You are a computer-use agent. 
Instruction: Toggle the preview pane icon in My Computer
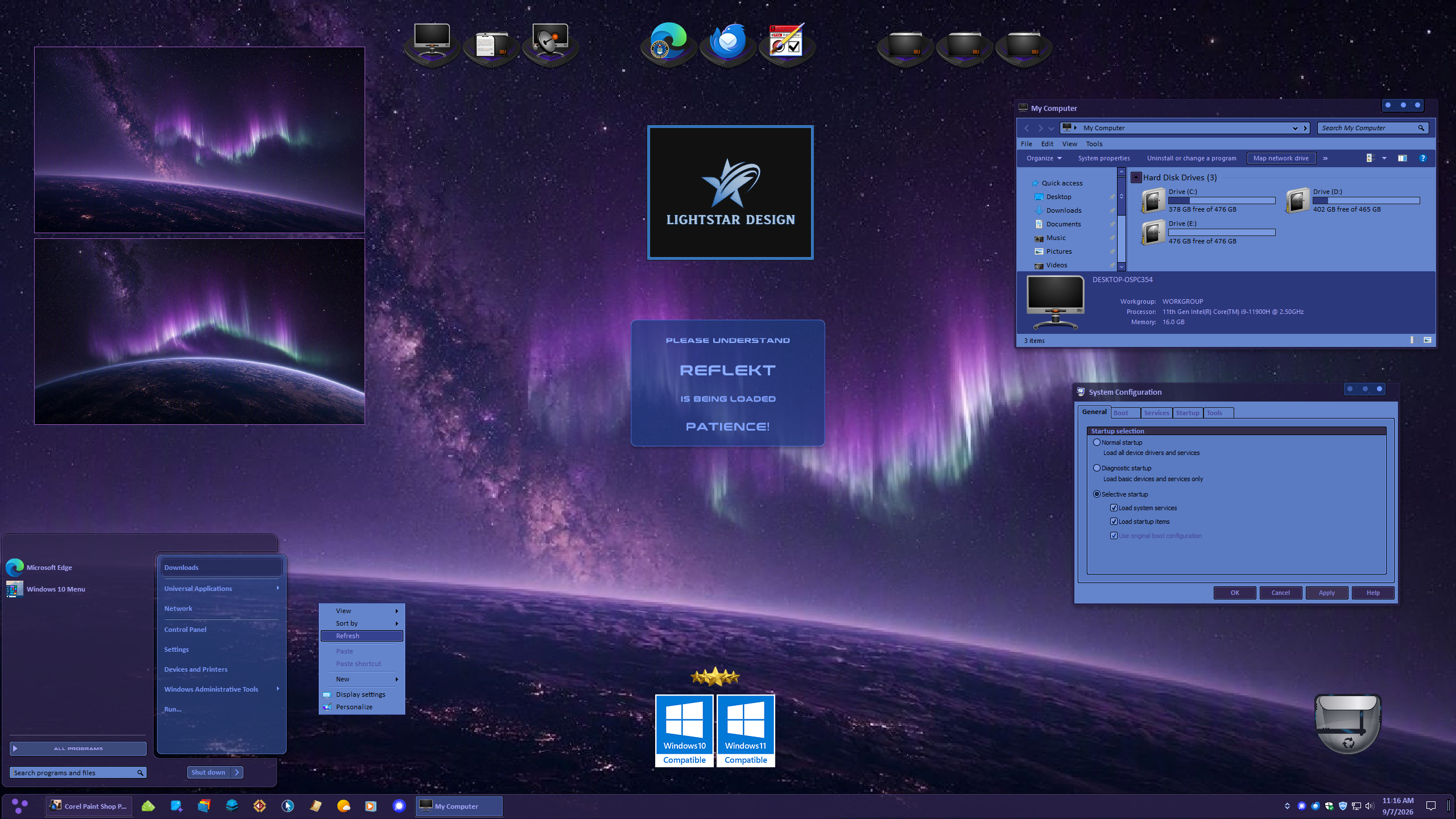(1403, 158)
